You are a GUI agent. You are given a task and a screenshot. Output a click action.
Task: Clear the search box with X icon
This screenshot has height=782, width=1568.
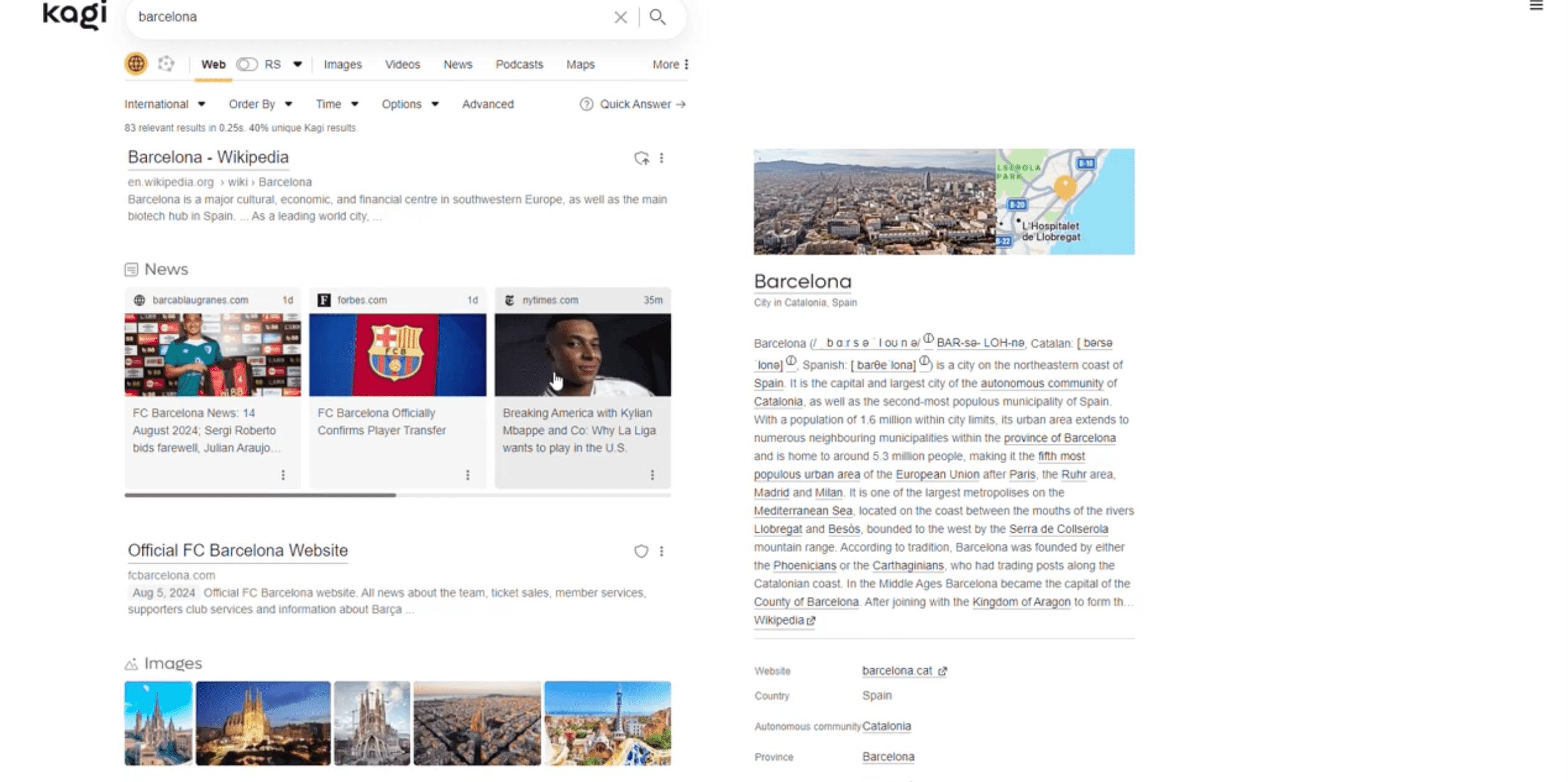pyautogui.click(x=620, y=17)
